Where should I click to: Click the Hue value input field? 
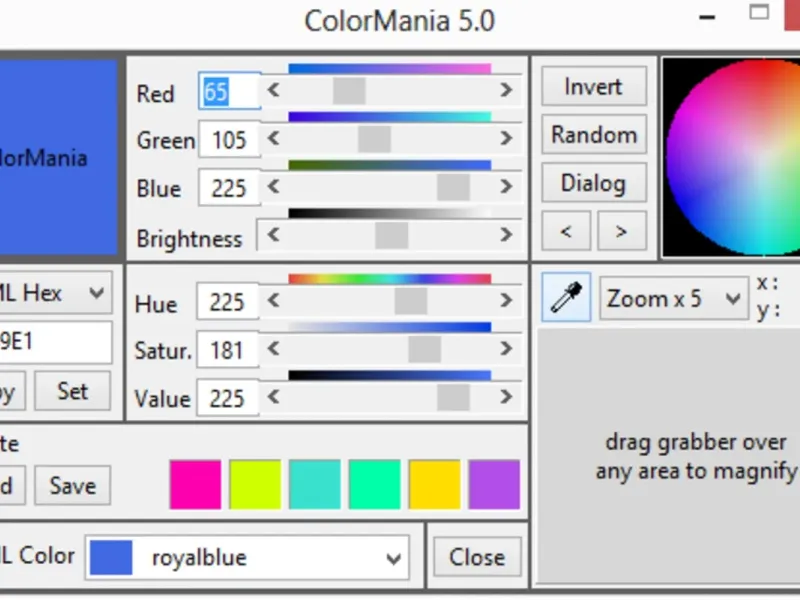click(x=228, y=302)
